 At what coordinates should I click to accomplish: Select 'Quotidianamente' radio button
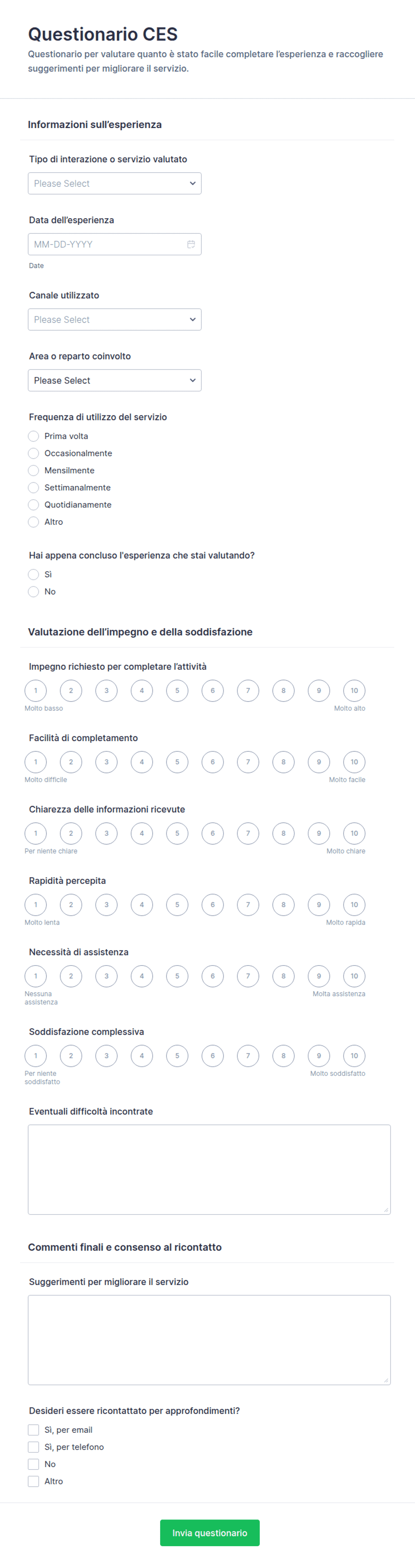(33, 505)
